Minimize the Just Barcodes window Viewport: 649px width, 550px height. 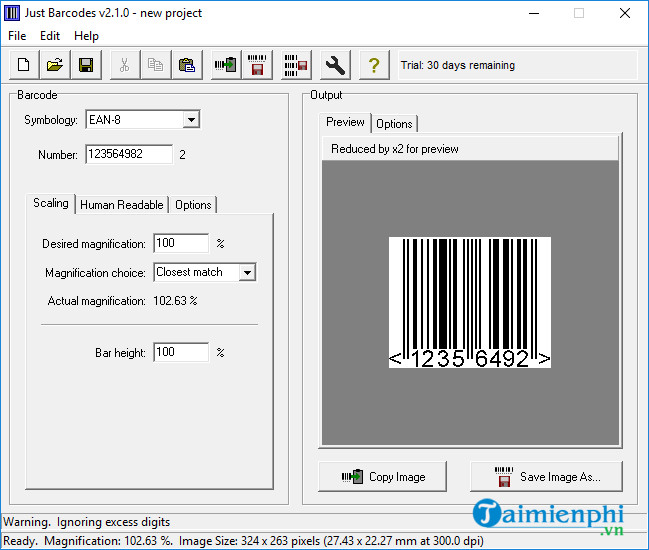[534, 13]
